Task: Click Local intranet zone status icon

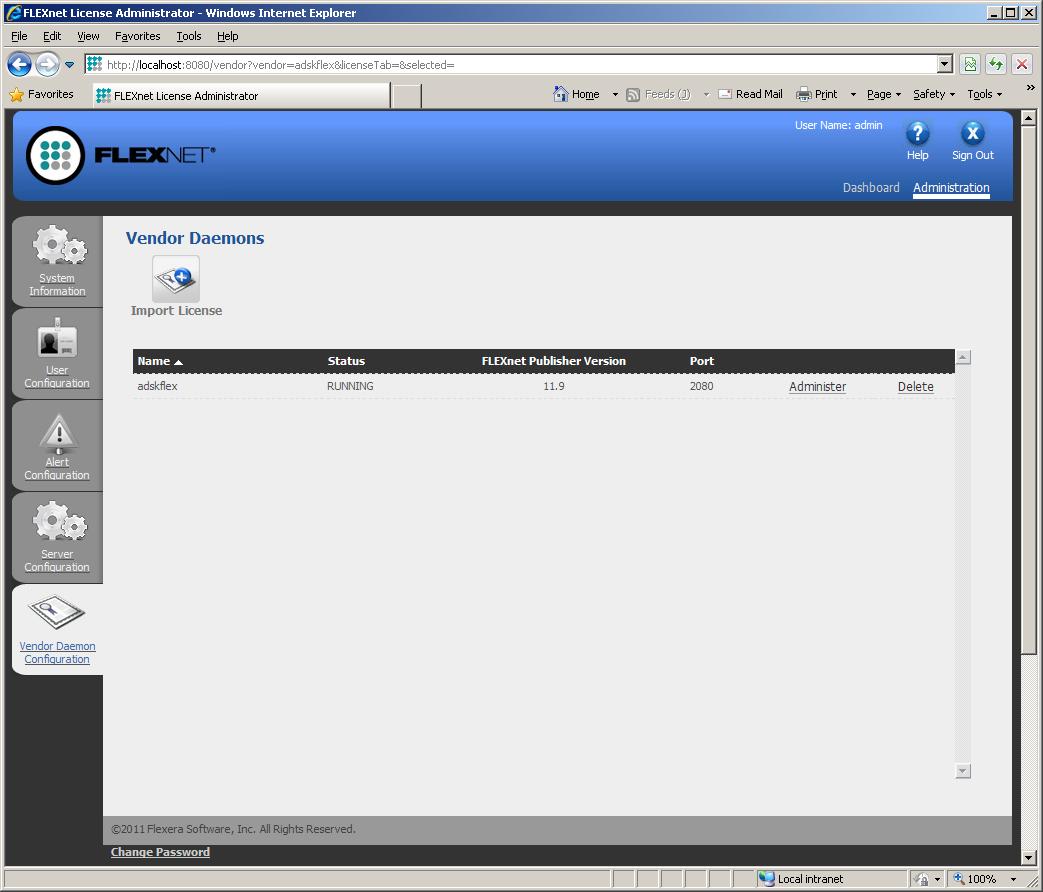Action: pos(766,879)
